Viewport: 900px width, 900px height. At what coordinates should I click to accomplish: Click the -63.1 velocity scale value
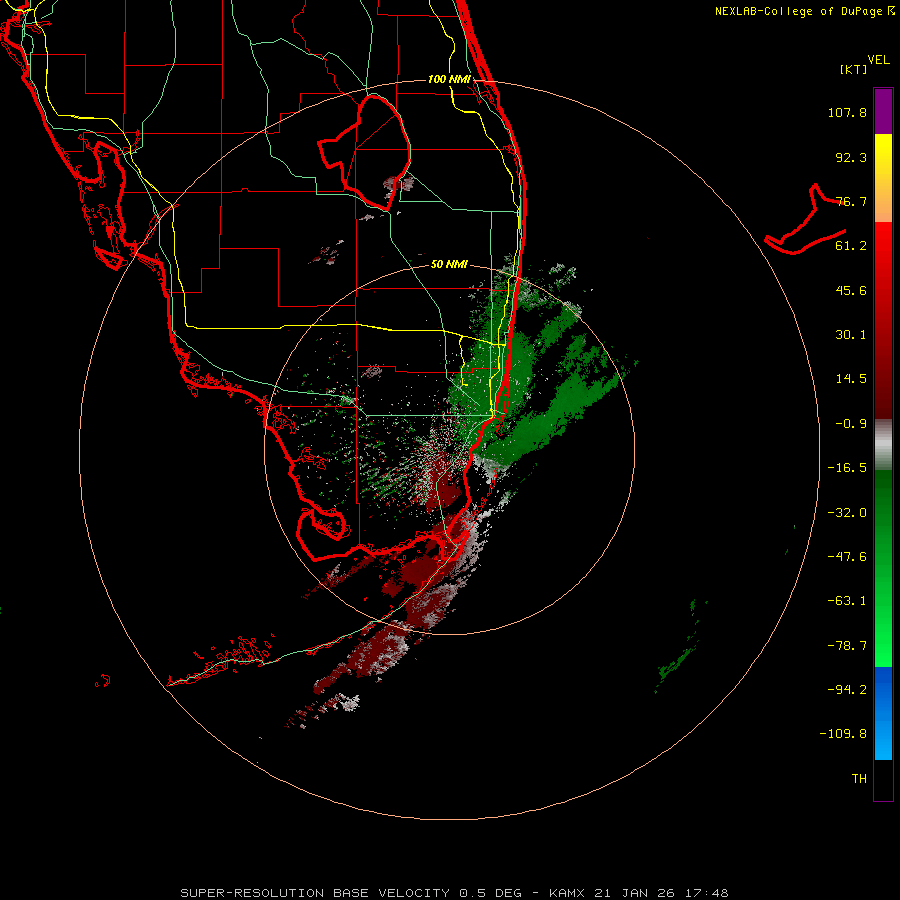(x=847, y=601)
